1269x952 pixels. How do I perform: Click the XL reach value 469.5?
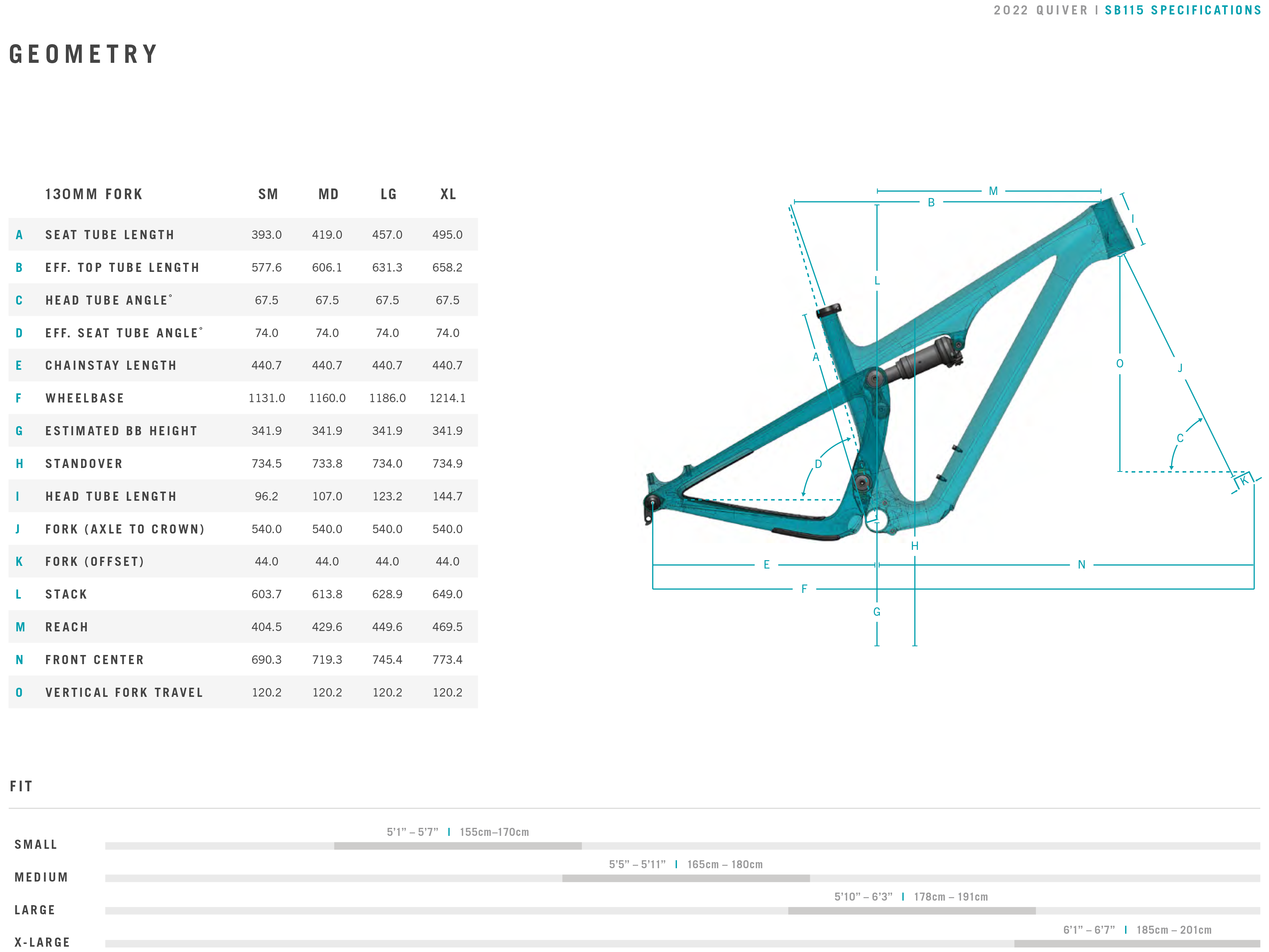click(447, 627)
